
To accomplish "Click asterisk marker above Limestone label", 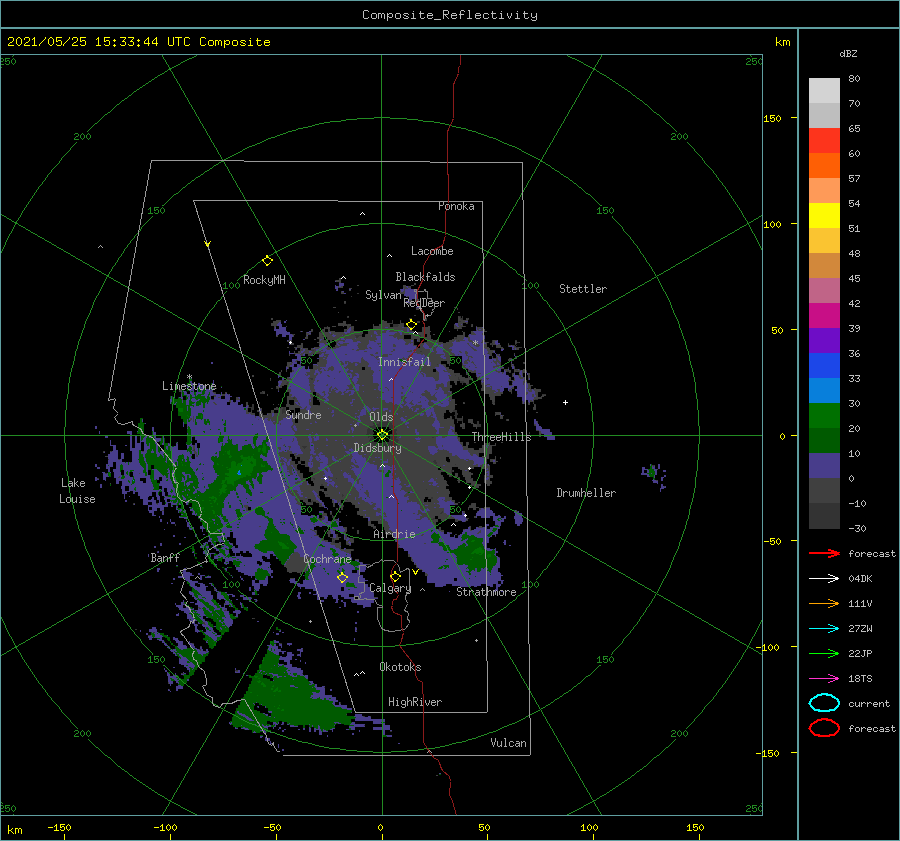I will pyautogui.click(x=189, y=377).
